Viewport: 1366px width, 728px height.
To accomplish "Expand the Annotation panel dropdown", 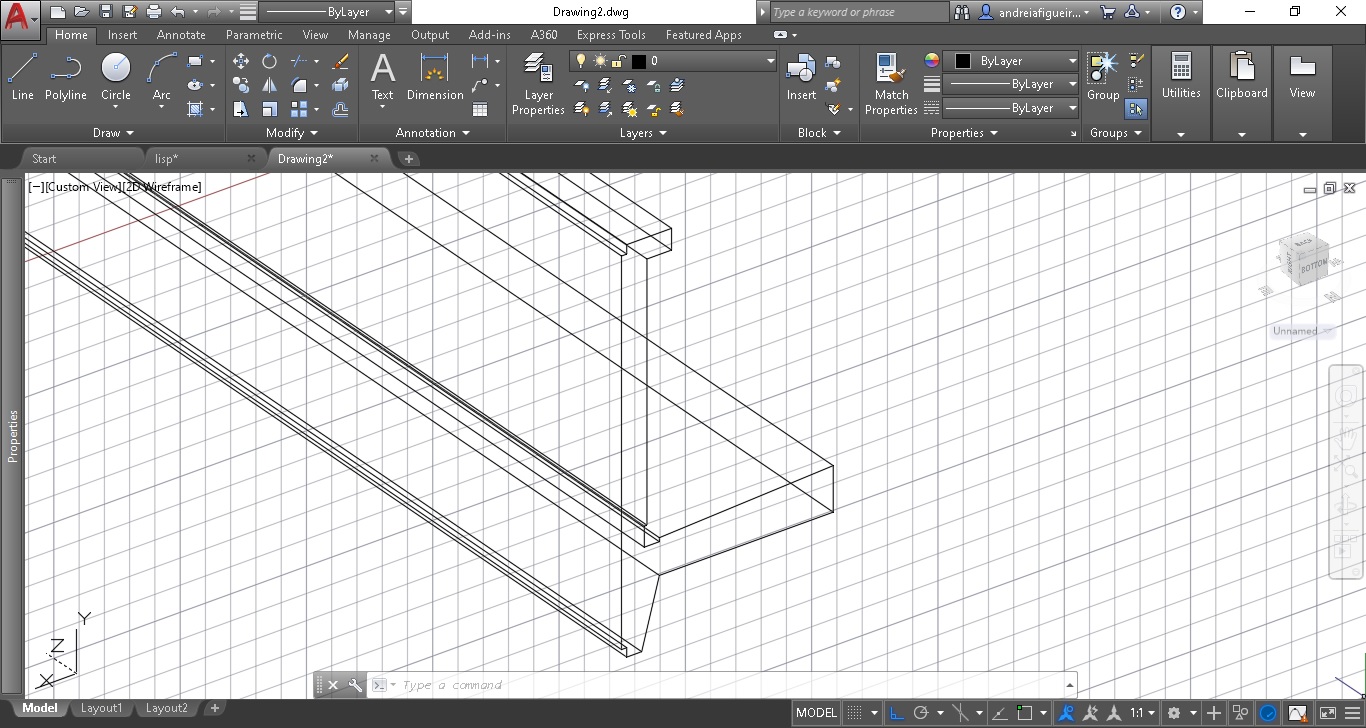I will tap(432, 133).
